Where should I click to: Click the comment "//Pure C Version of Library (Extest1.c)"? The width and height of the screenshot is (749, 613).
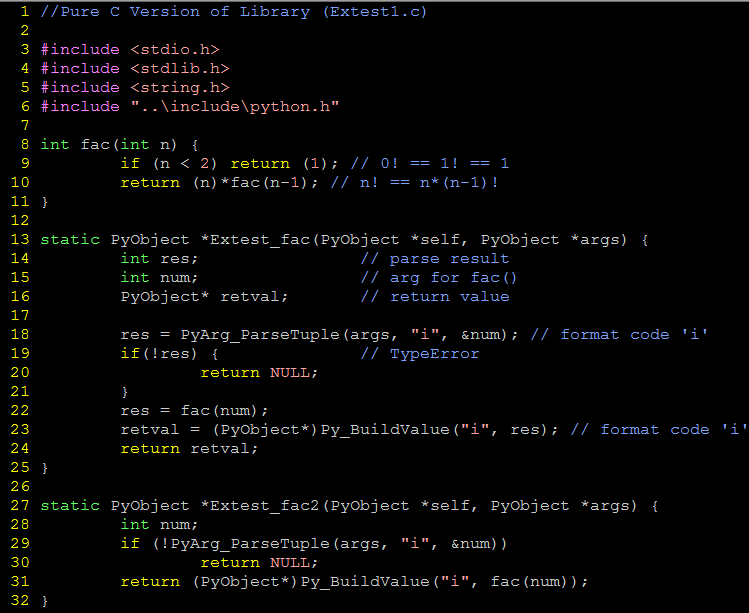pos(234,11)
